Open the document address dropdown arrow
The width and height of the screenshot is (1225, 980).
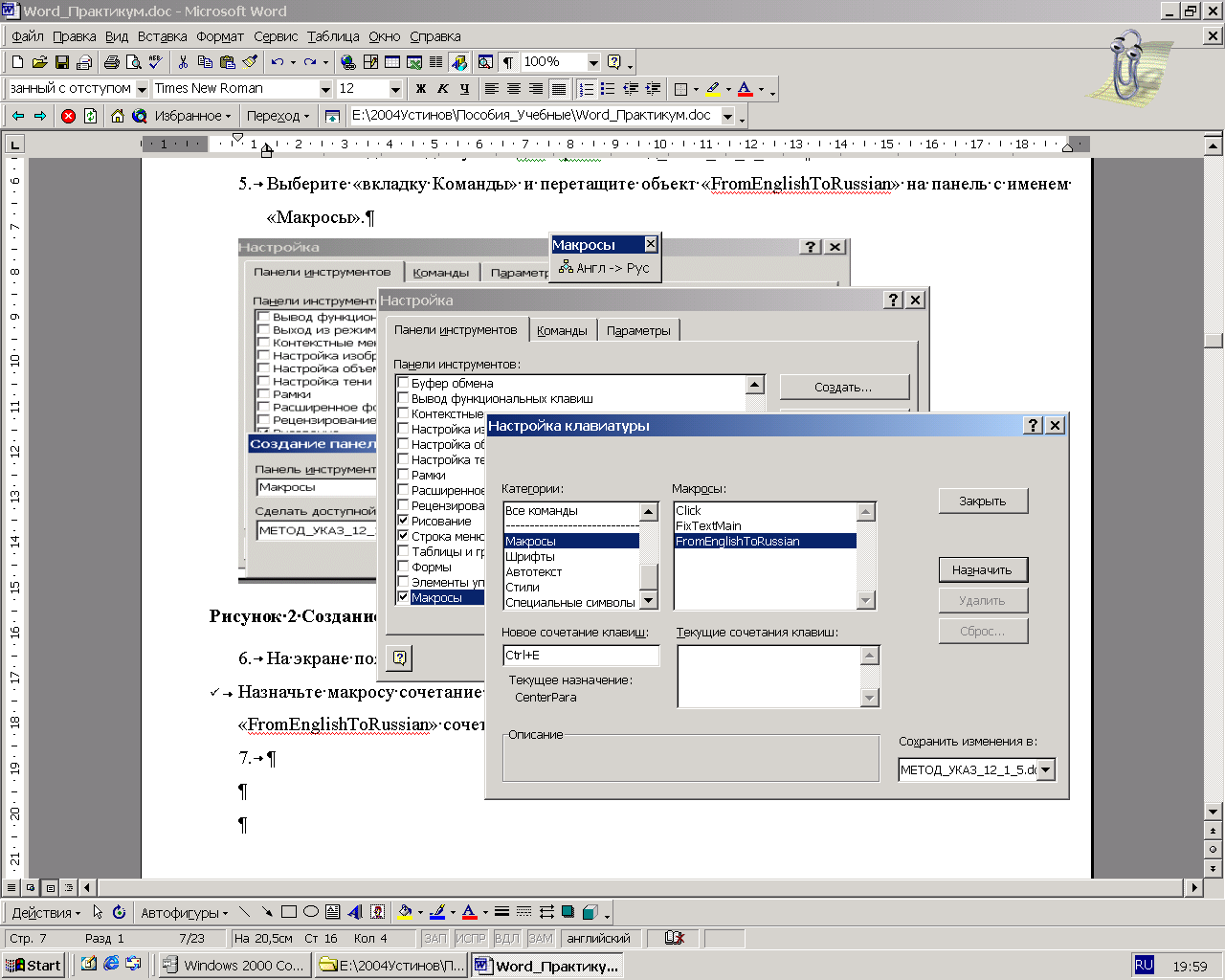727,116
